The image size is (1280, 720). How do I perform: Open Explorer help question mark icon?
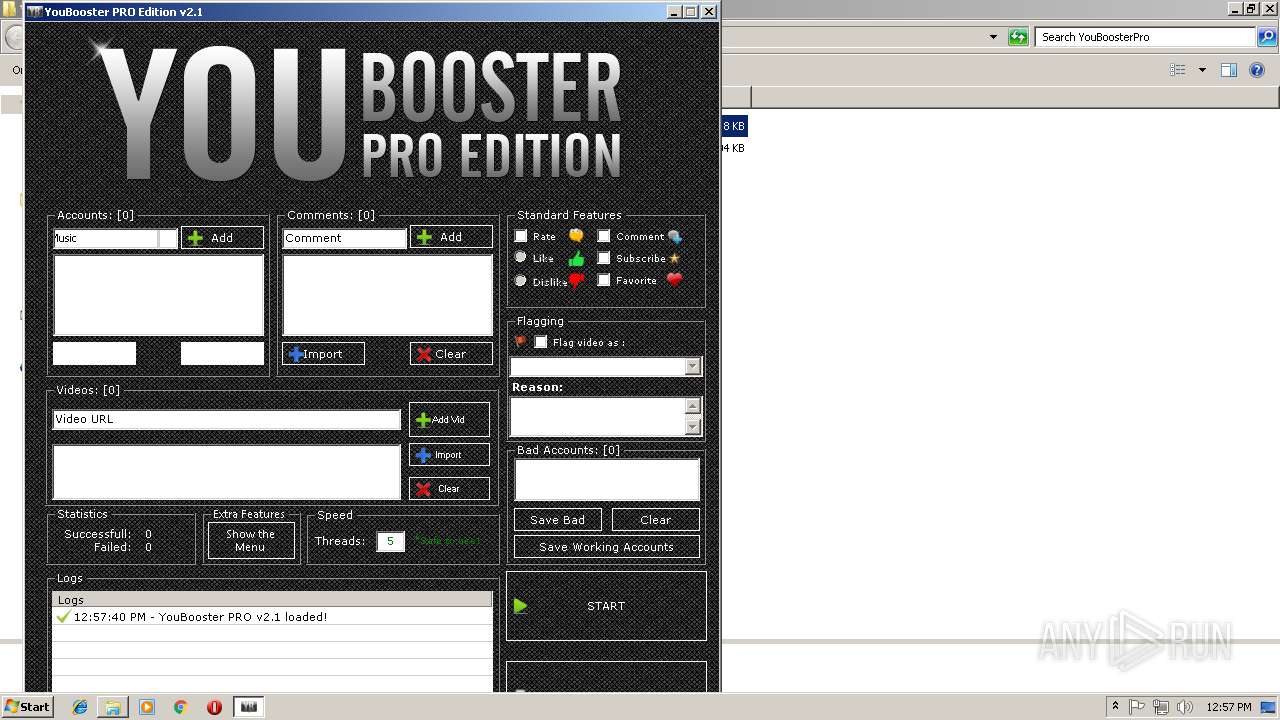[x=1258, y=70]
